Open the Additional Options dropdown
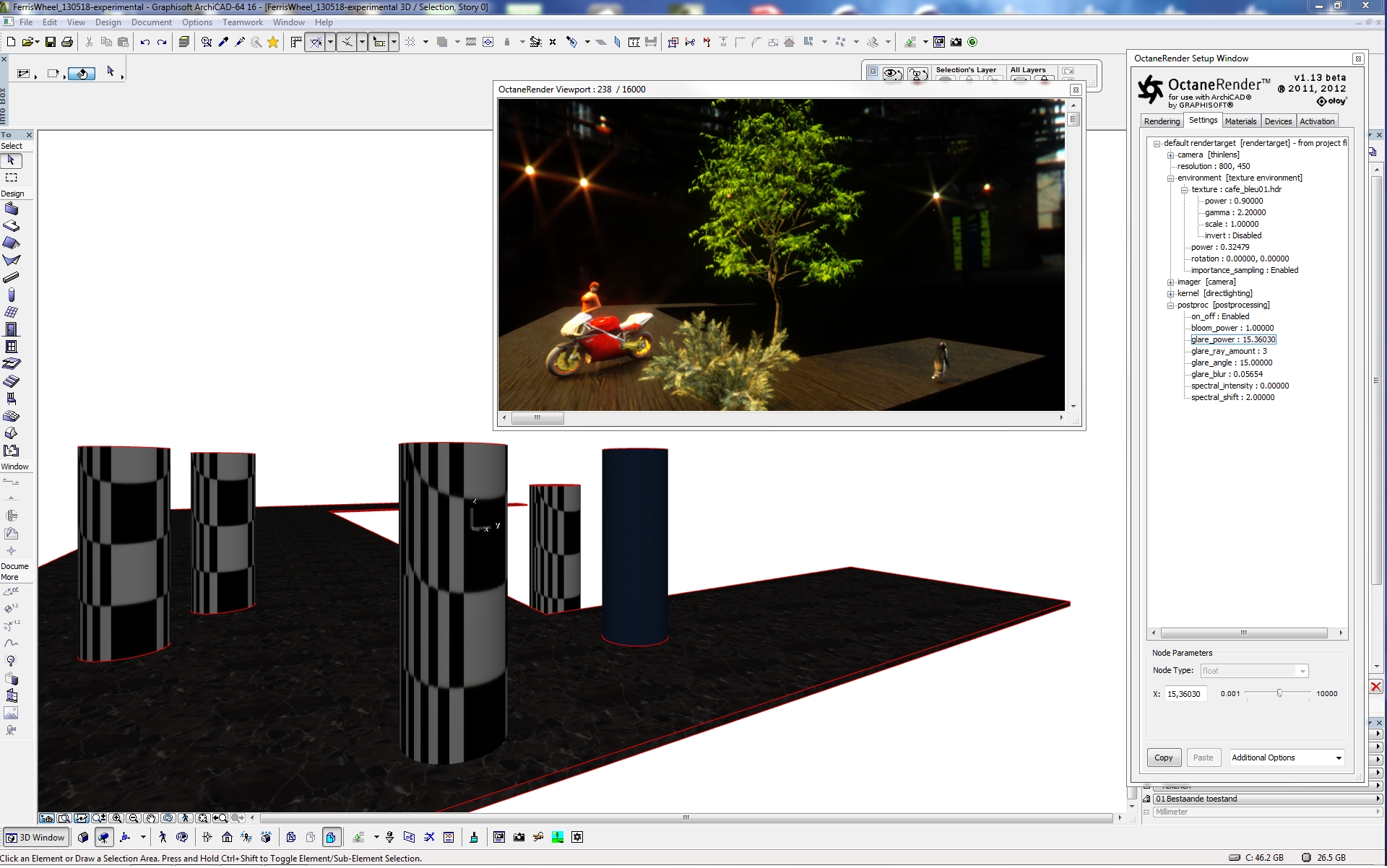The image size is (1387, 868). point(1287,758)
